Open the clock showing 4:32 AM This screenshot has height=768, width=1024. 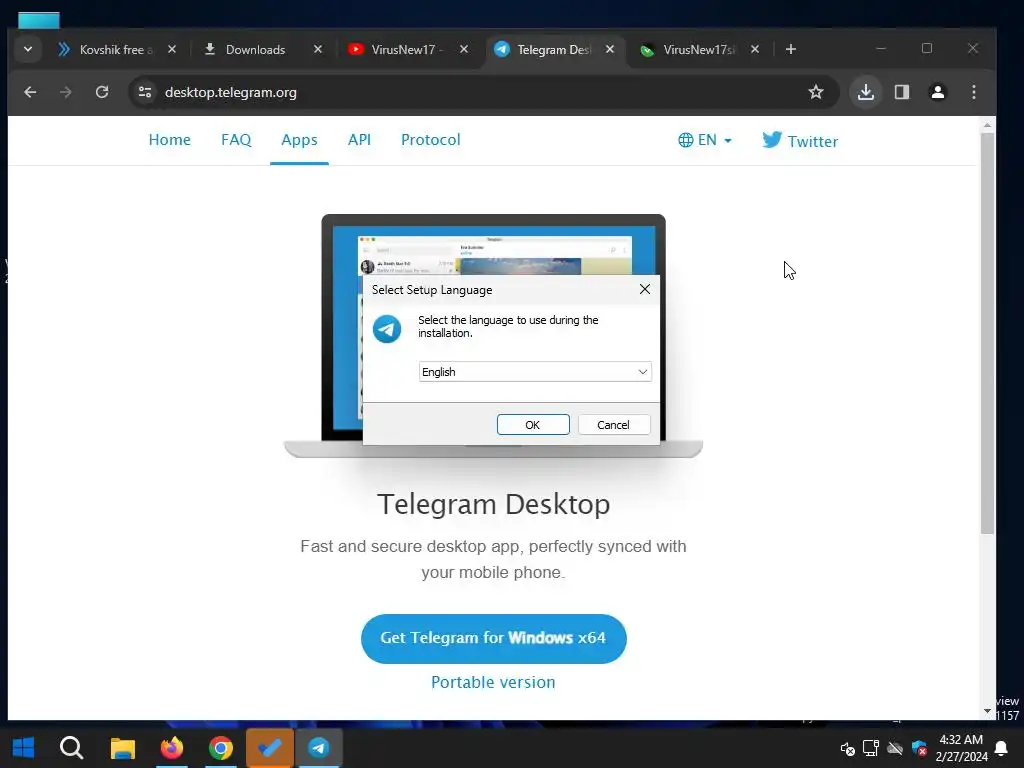click(961, 748)
